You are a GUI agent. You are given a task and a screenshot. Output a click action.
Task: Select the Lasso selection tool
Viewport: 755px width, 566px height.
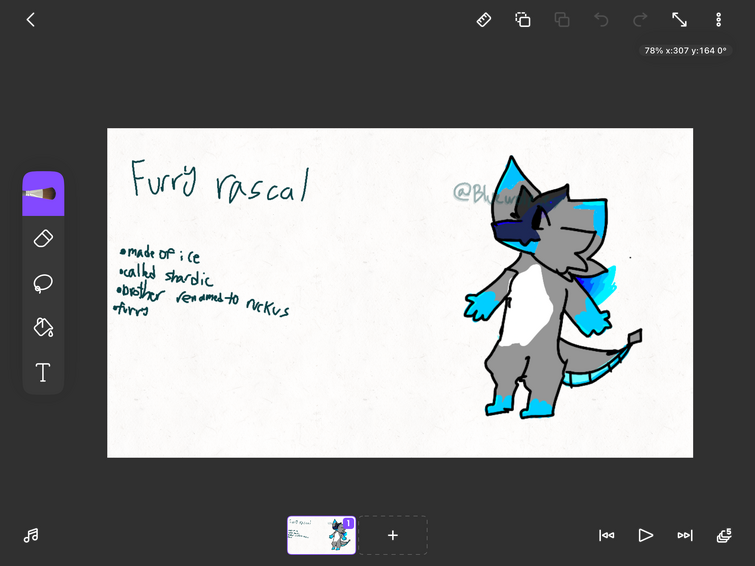point(43,283)
